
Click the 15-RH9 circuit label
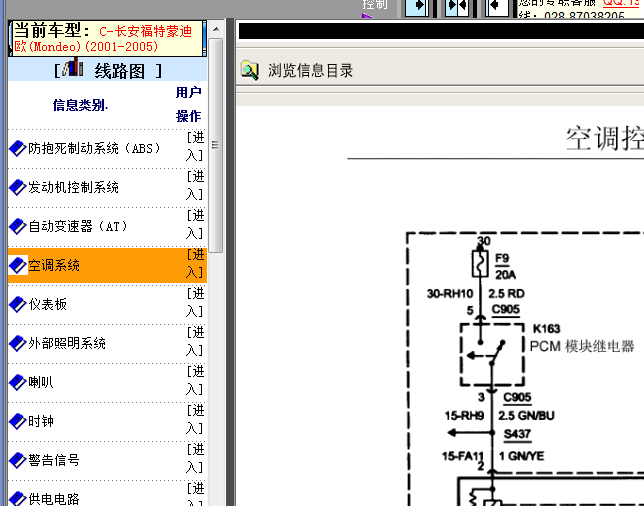tap(465, 416)
